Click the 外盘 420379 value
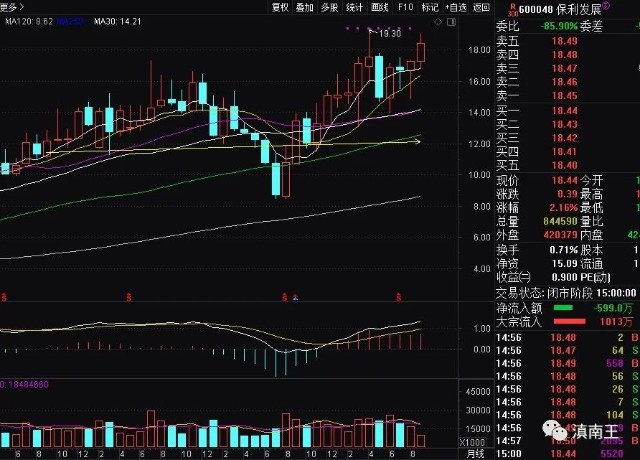The width and height of the screenshot is (640, 460). pos(560,235)
